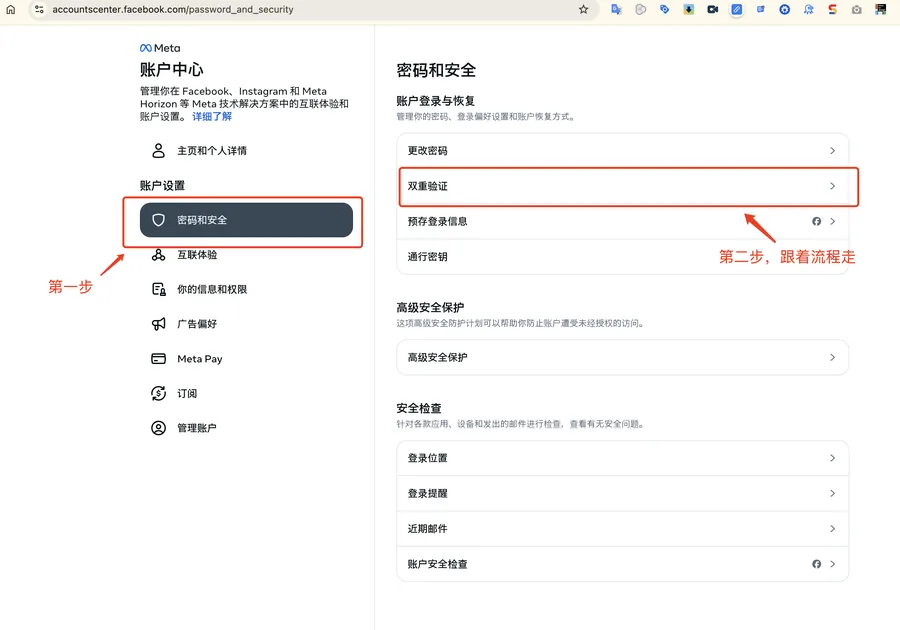Click the document lock icon for 你的信息和权限

pyautogui.click(x=158, y=289)
